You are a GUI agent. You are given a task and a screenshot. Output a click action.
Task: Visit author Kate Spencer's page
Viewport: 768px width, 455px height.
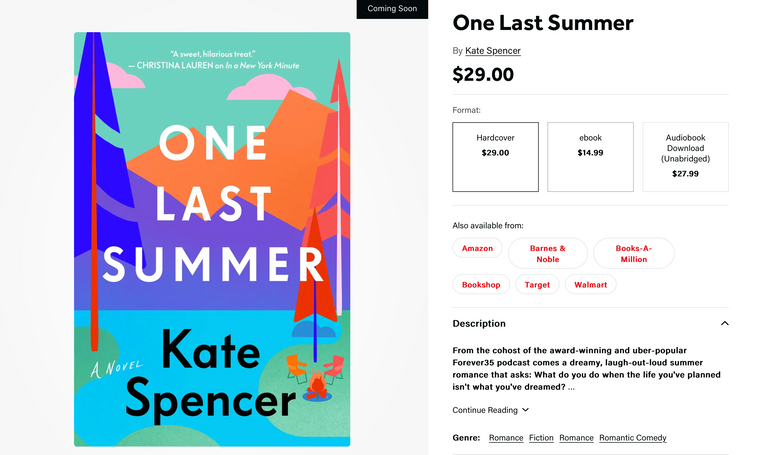tap(493, 50)
